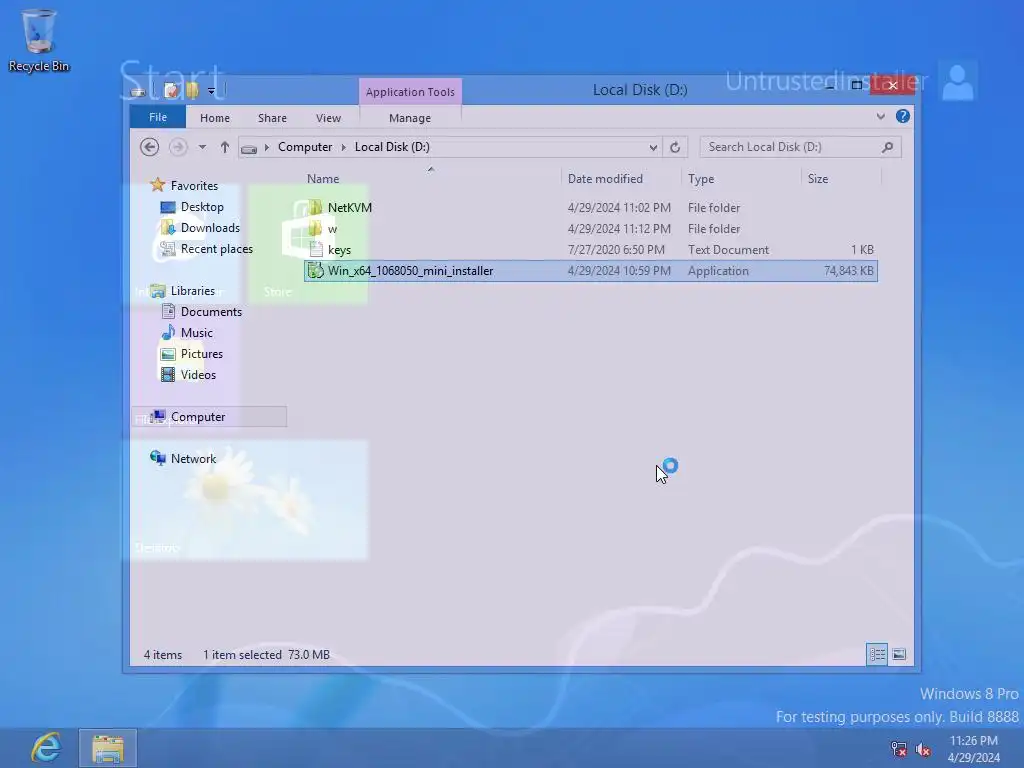Click the 74,843 KB size cell
Screen dimensions: 1024x768
848,271
